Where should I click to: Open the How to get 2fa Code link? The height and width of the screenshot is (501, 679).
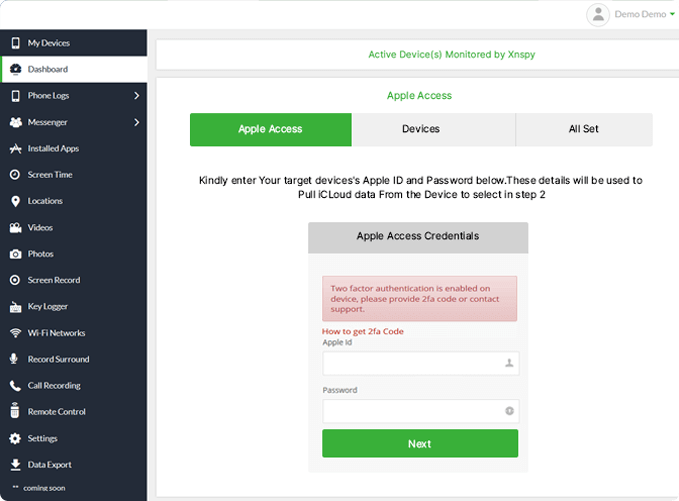[363, 331]
